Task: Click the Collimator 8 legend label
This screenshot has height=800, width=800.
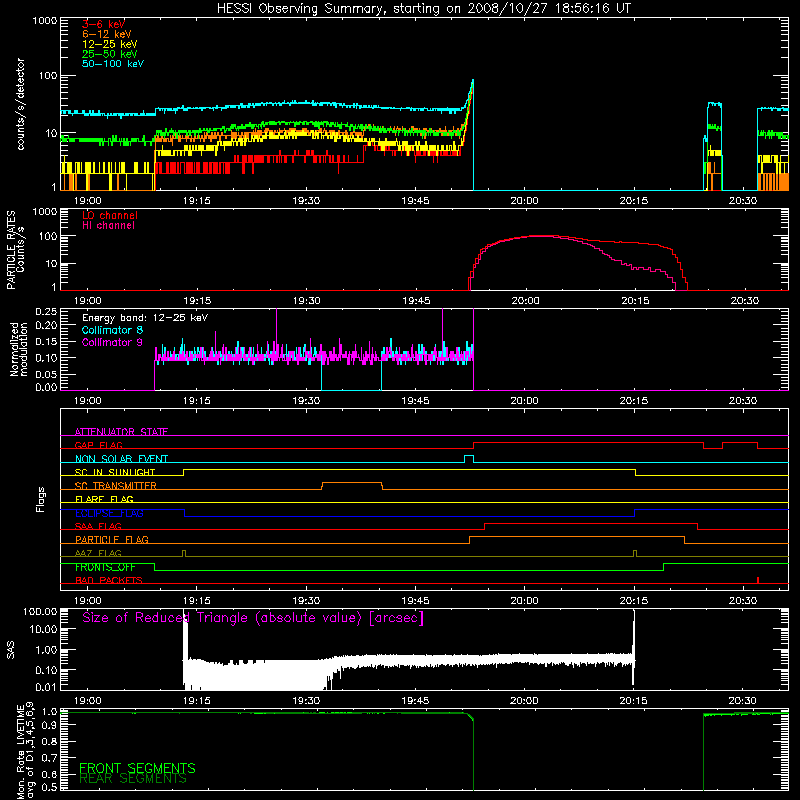Action: coord(112,330)
